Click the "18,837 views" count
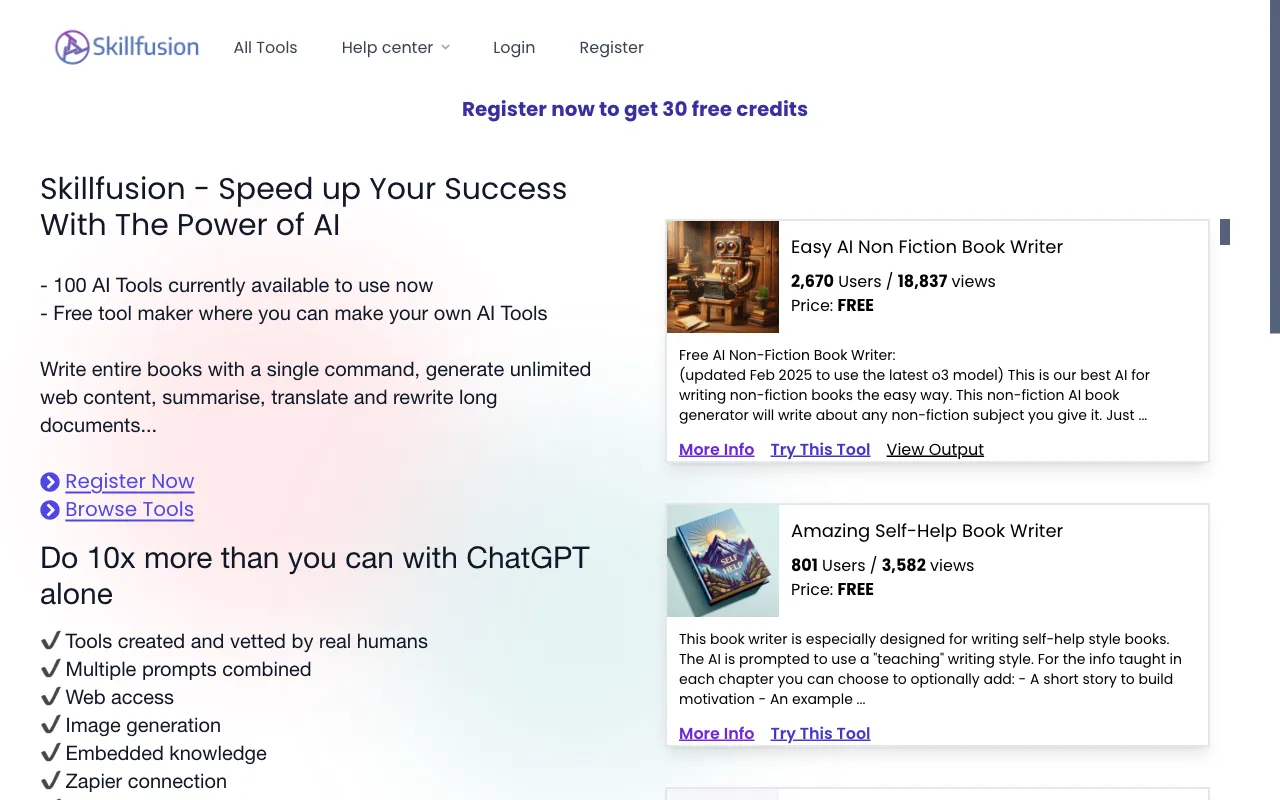The width and height of the screenshot is (1280, 800). [x=946, y=281]
